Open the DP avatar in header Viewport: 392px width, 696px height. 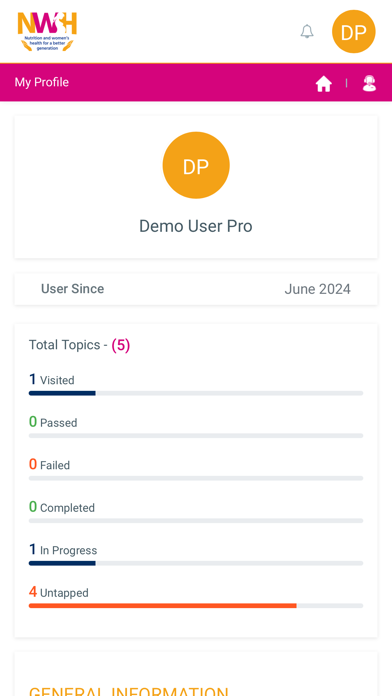click(x=354, y=32)
